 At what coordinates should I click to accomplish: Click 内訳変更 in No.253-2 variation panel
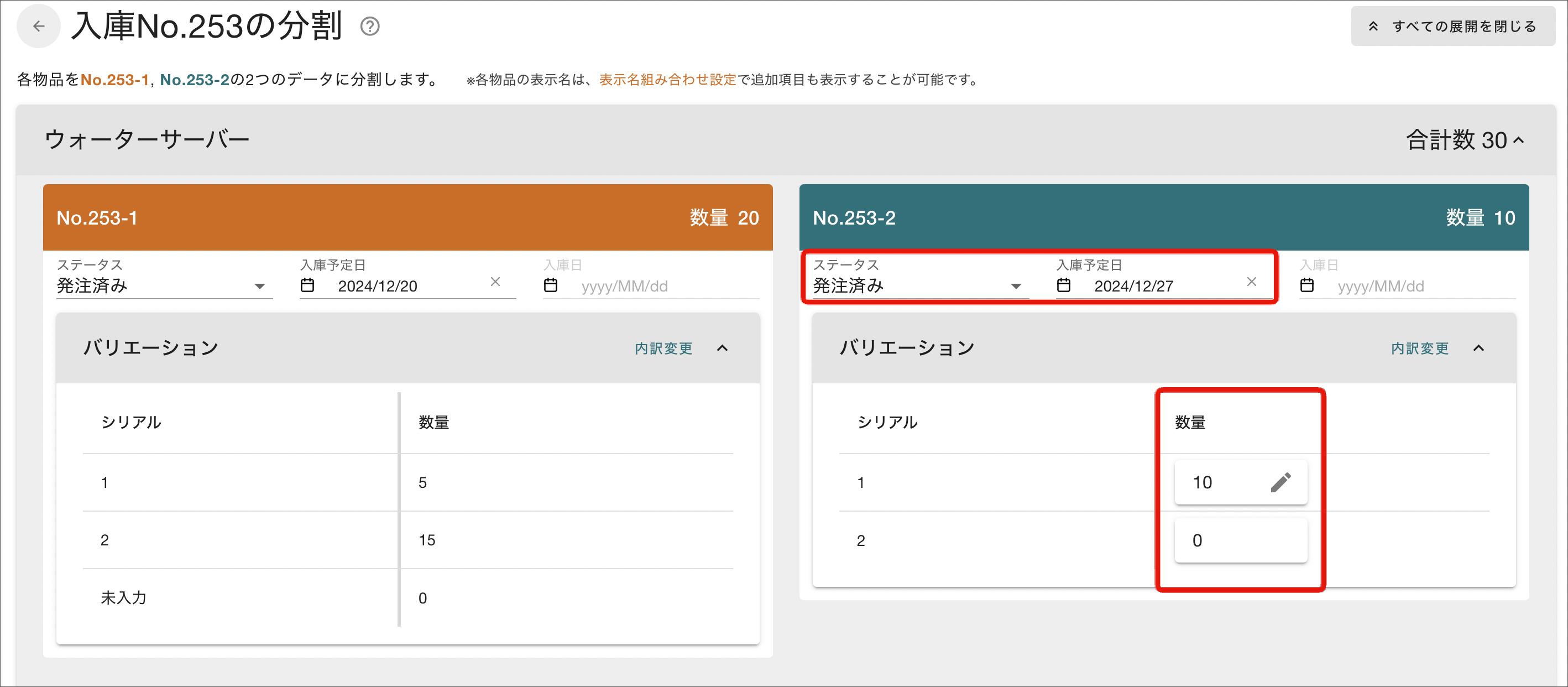pos(1419,348)
